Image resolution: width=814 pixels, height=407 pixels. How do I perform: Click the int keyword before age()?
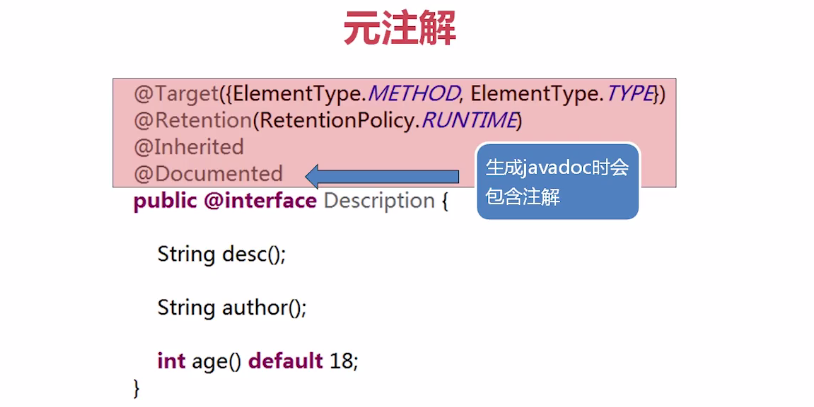(x=171, y=361)
